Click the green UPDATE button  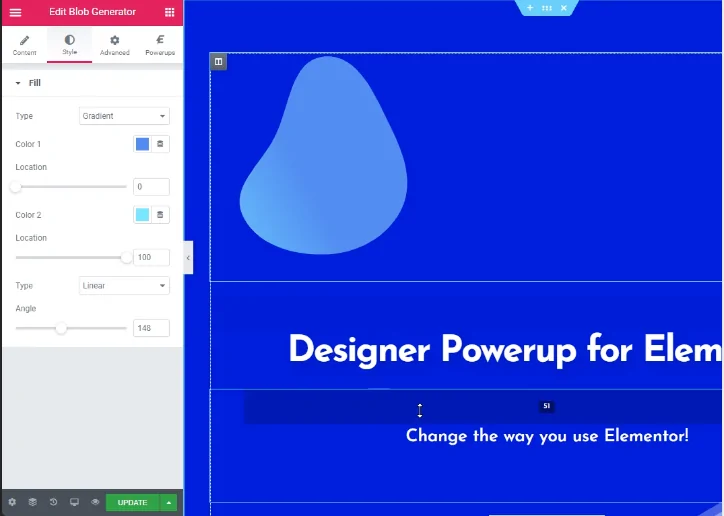[x=132, y=502]
